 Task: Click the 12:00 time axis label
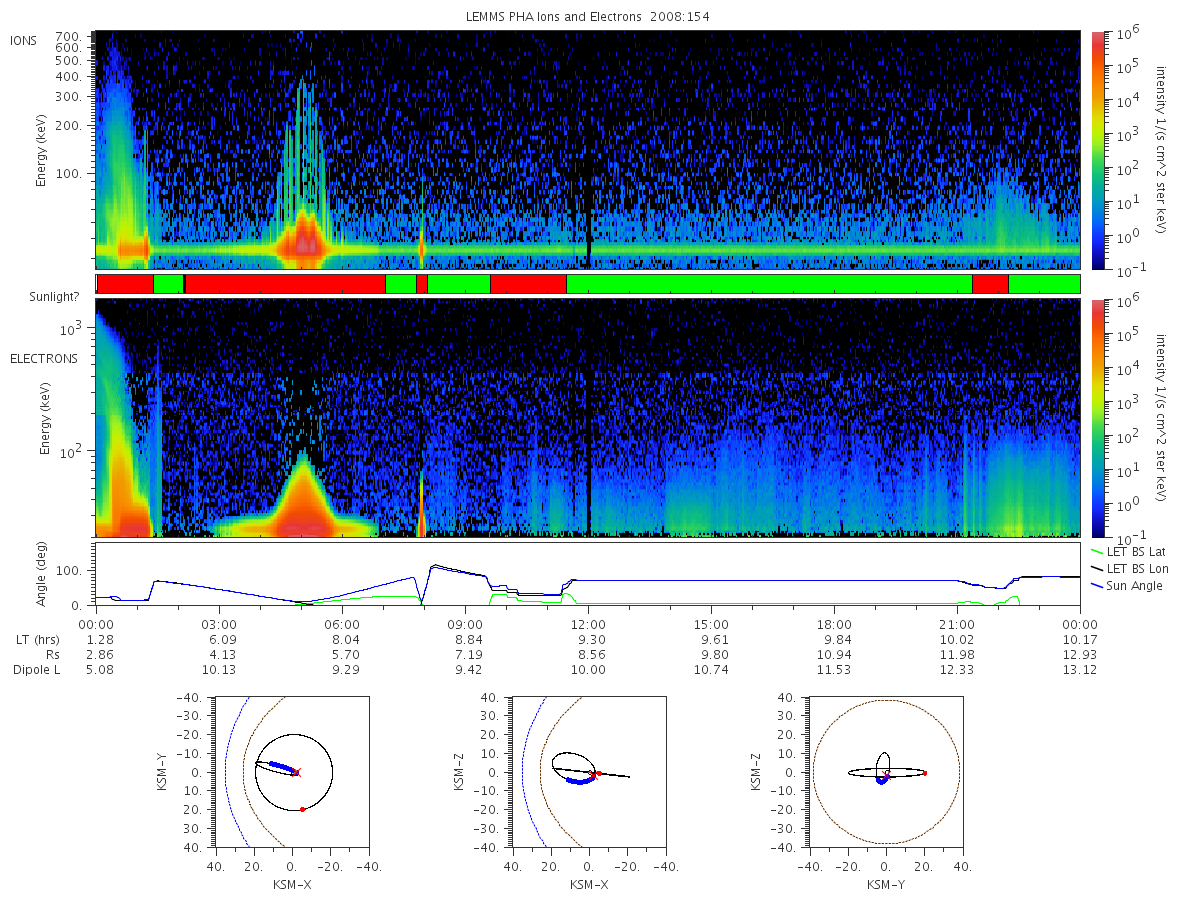tap(588, 623)
